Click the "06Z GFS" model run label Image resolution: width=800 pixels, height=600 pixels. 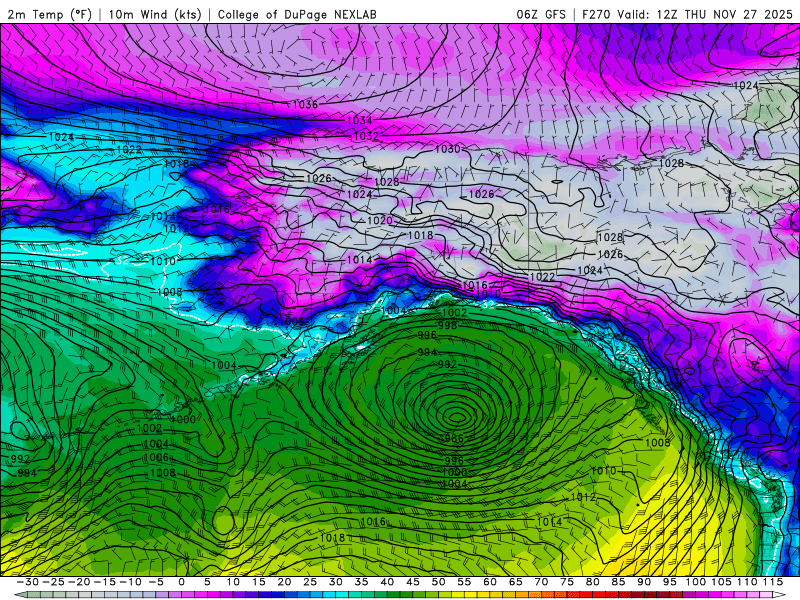click(541, 14)
